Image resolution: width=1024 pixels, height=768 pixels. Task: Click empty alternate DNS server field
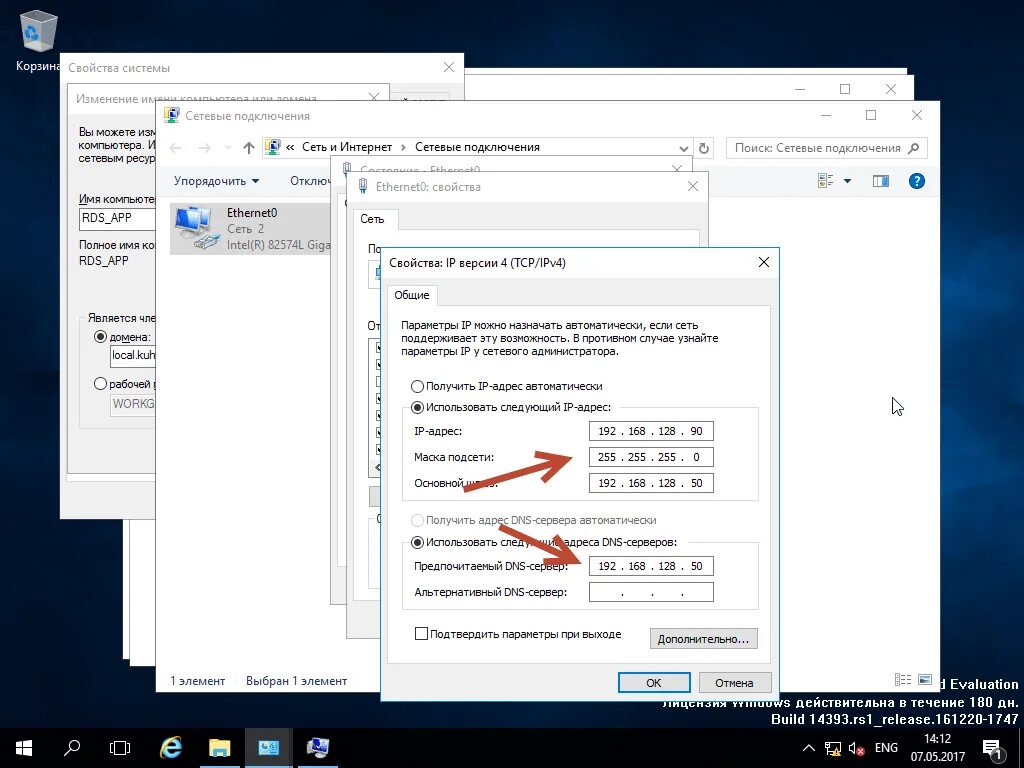point(651,592)
